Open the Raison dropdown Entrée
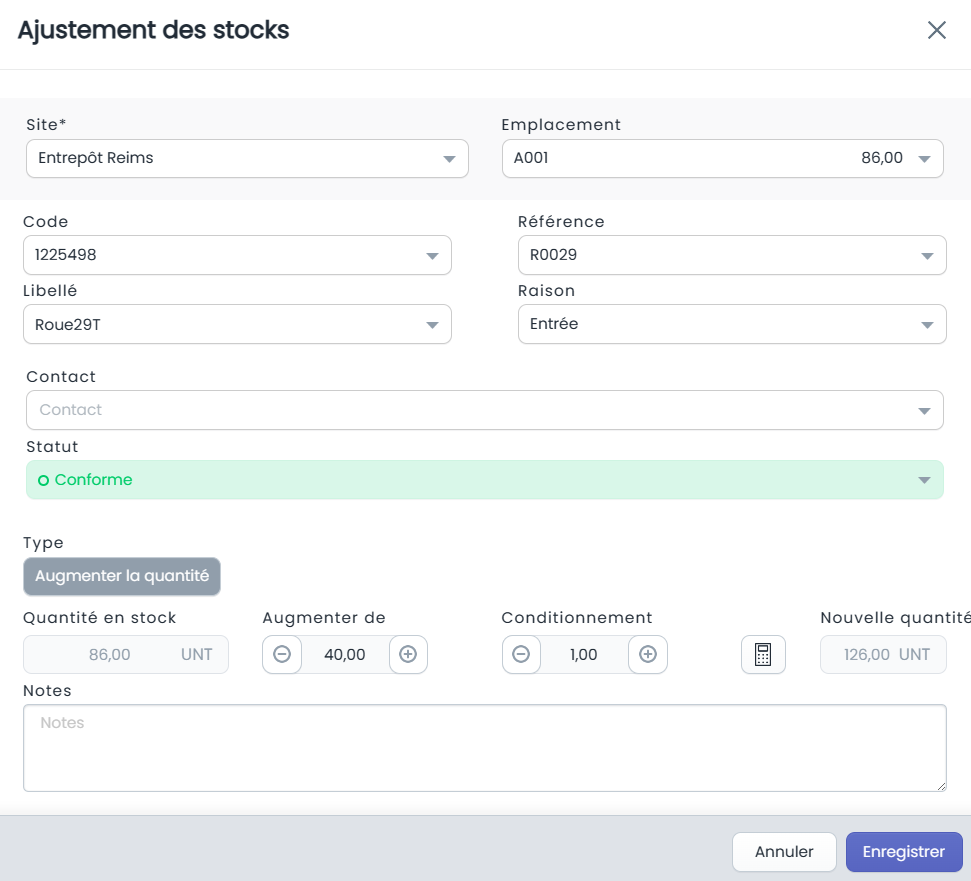 (732, 324)
